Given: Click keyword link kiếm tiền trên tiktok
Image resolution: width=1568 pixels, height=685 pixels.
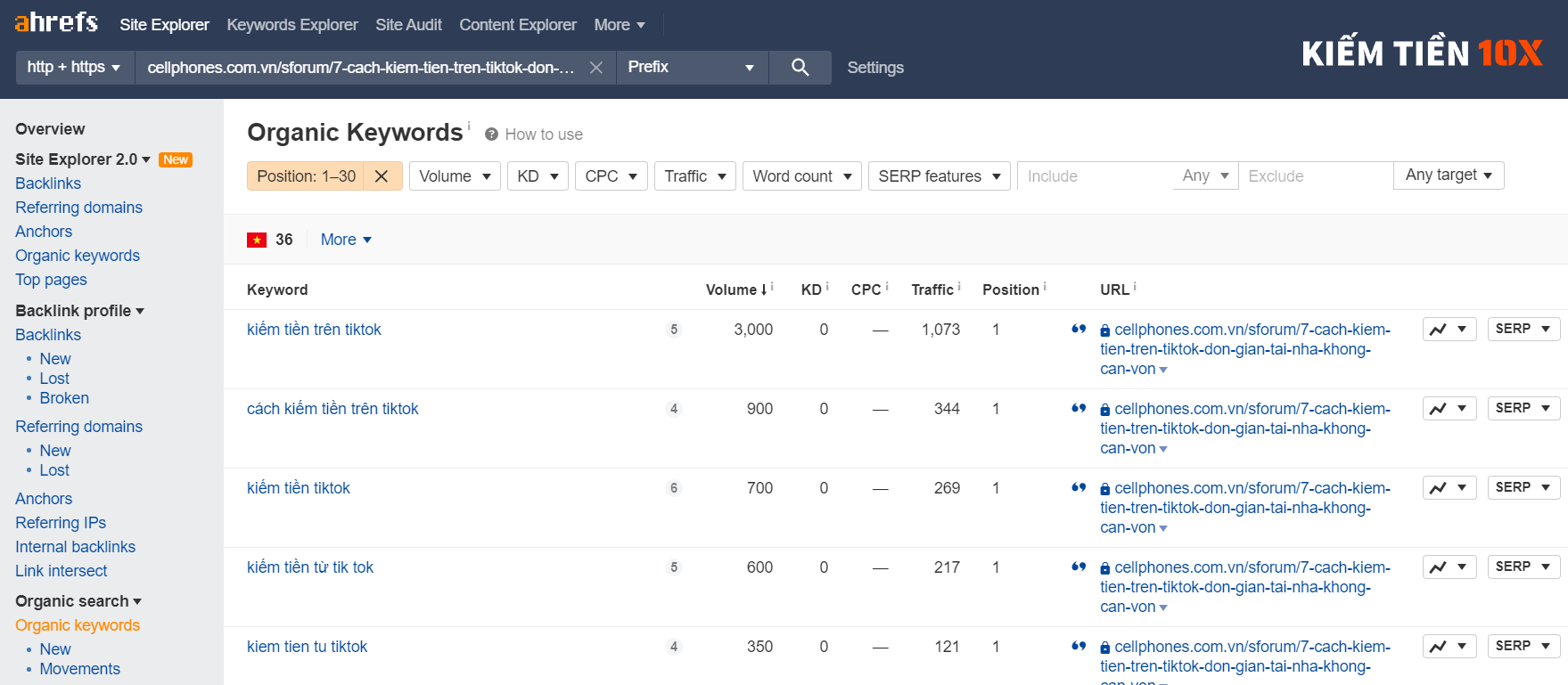Looking at the screenshot, I should coord(314,330).
